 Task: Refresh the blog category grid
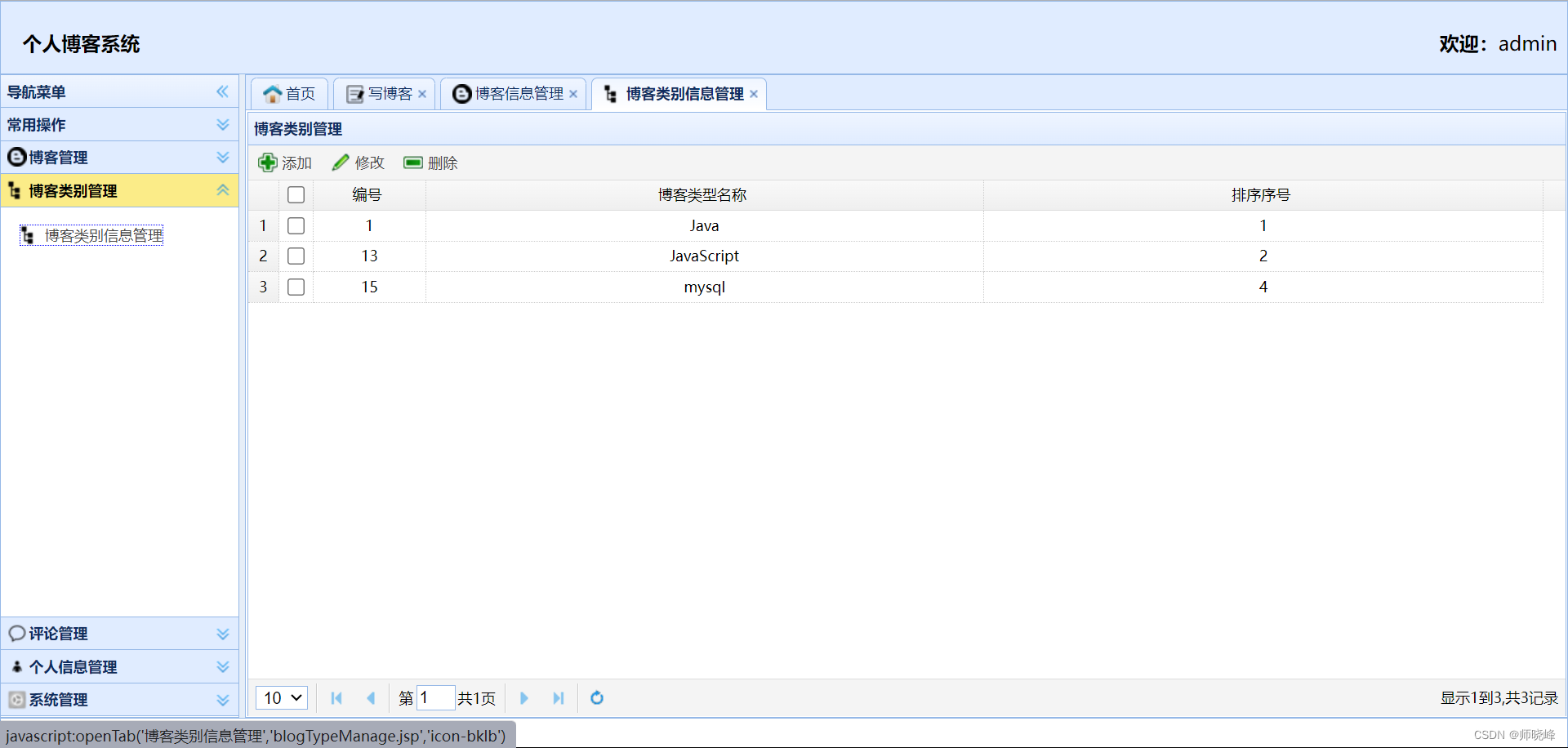(x=597, y=698)
